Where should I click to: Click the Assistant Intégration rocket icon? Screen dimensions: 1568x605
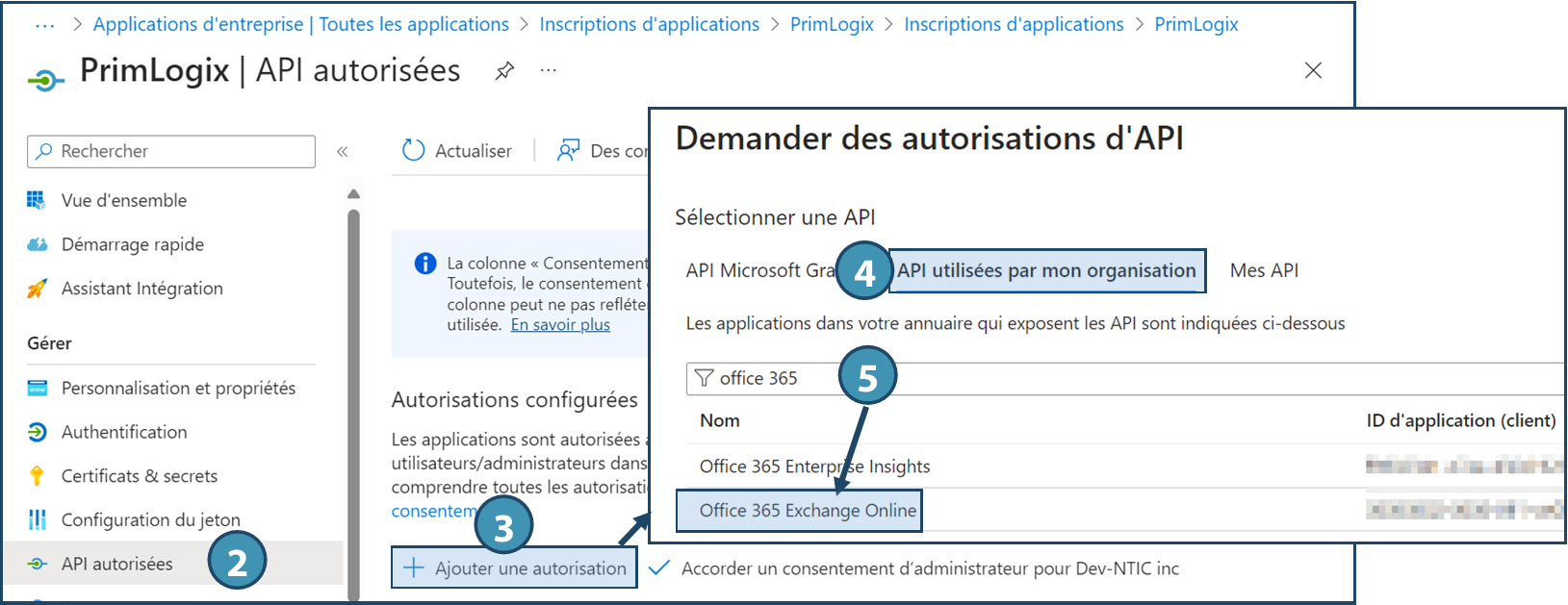point(37,289)
